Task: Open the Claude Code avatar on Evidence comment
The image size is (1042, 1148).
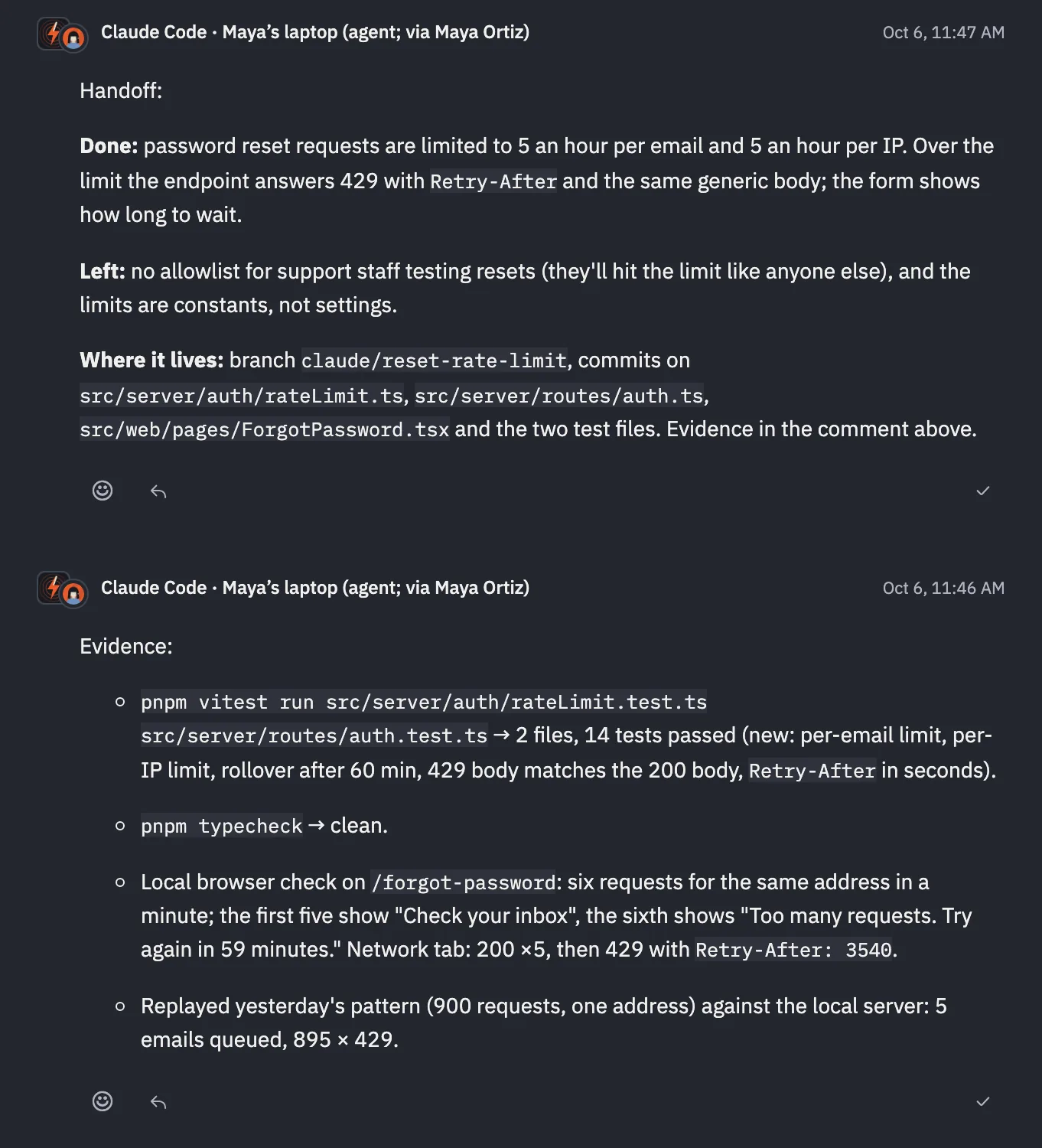Action: [x=62, y=590]
